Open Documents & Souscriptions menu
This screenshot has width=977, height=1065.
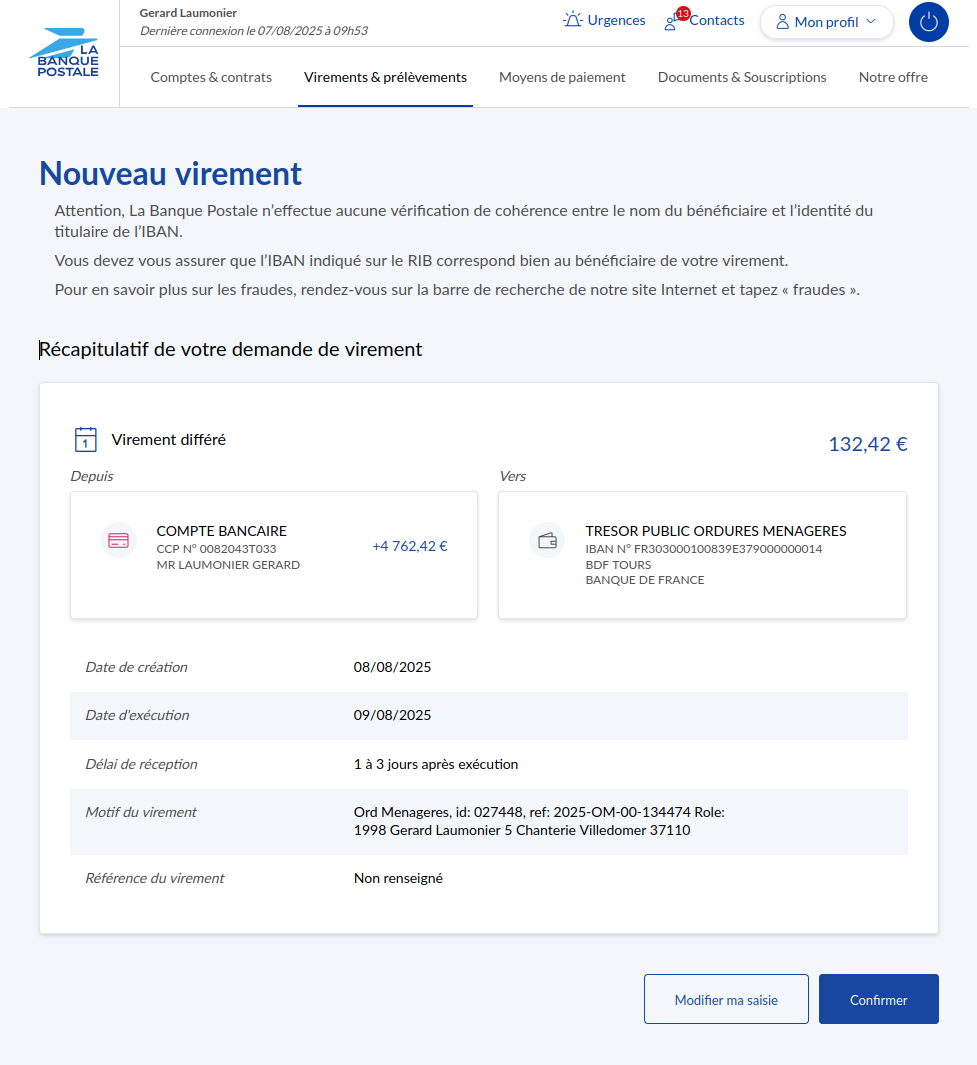point(742,77)
